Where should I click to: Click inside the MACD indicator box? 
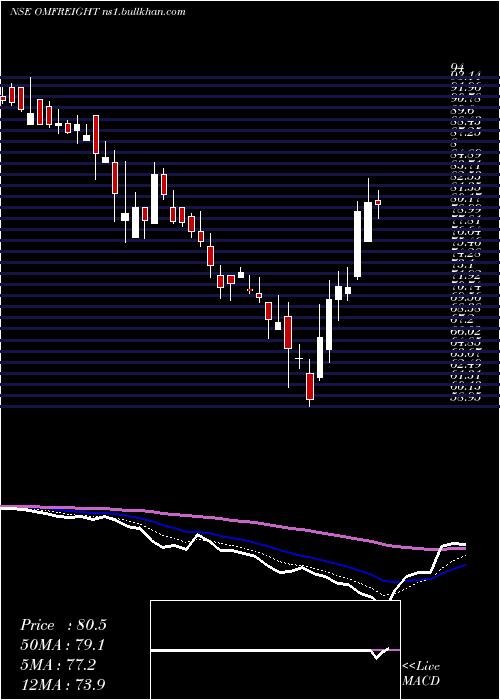point(275,650)
